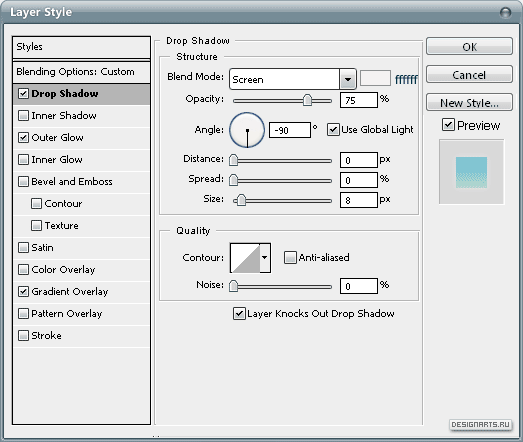Click the Spread slider handle

click(233, 180)
